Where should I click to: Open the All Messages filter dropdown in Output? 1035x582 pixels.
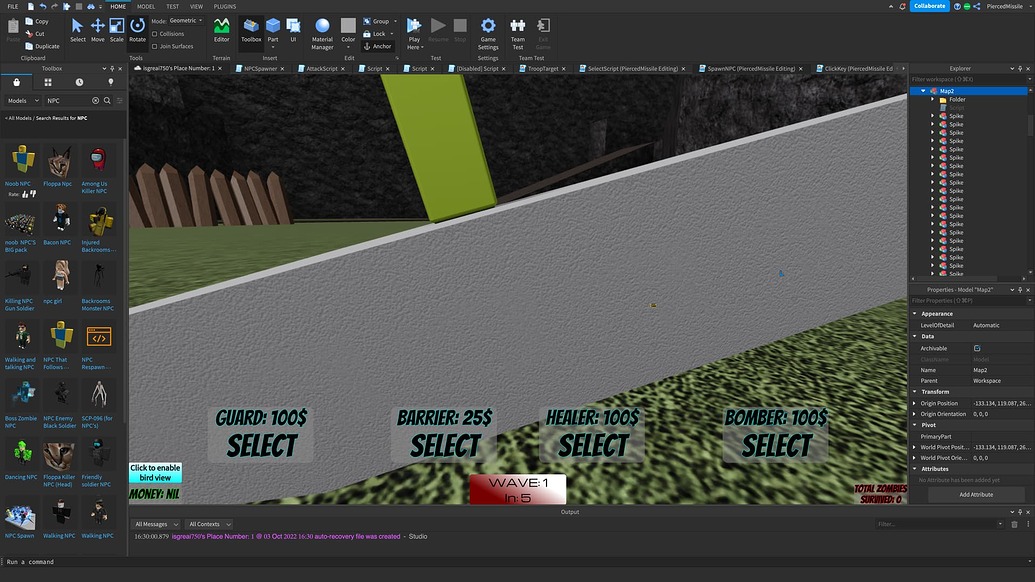tap(156, 523)
